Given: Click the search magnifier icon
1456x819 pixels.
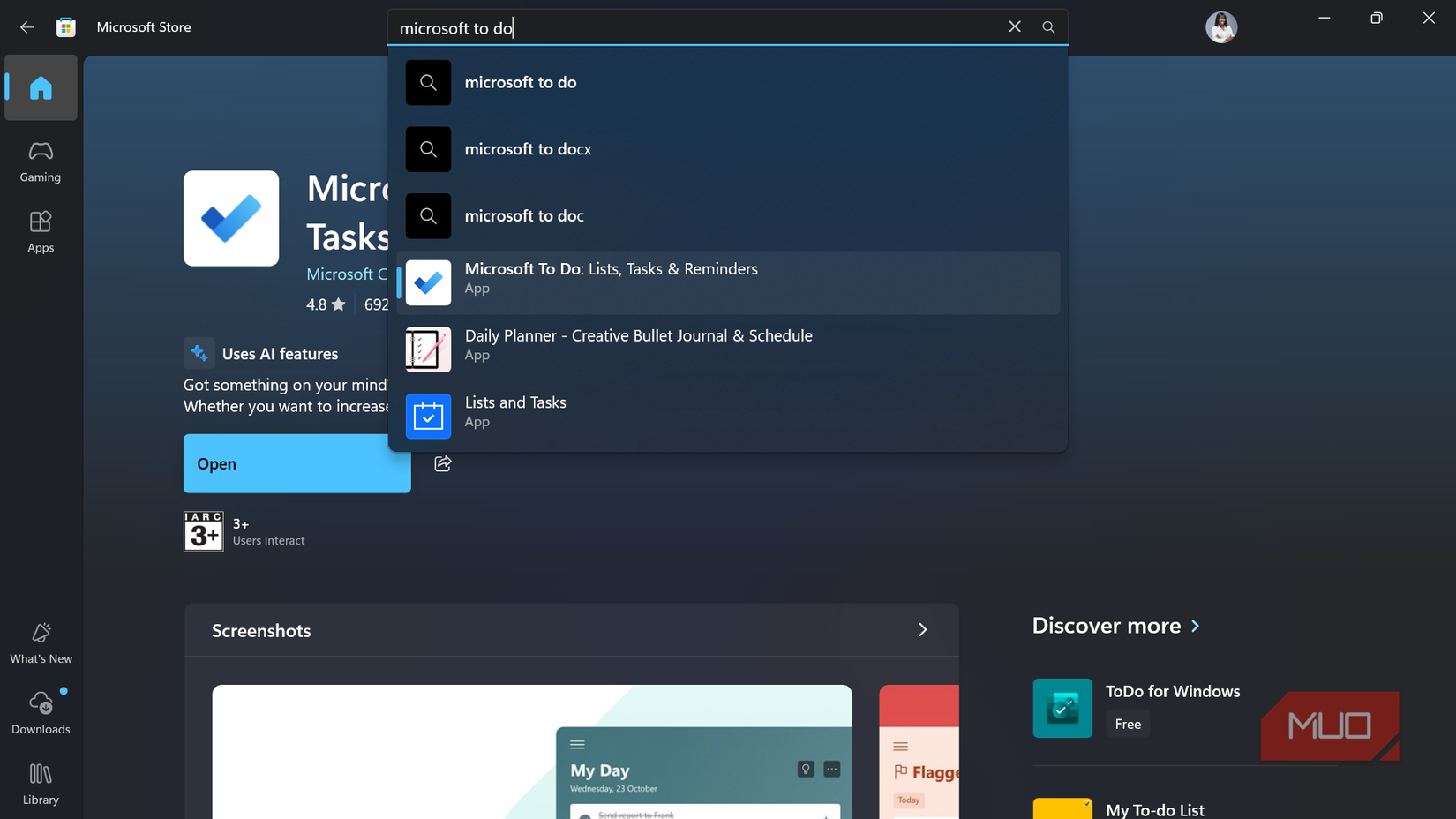Looking at the screenshot, I should 1048,27.
